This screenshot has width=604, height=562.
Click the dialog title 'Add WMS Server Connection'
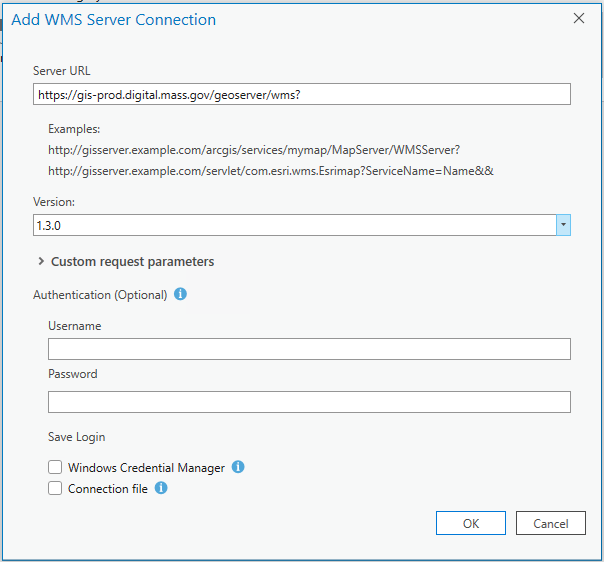click(x=113, y=19)
